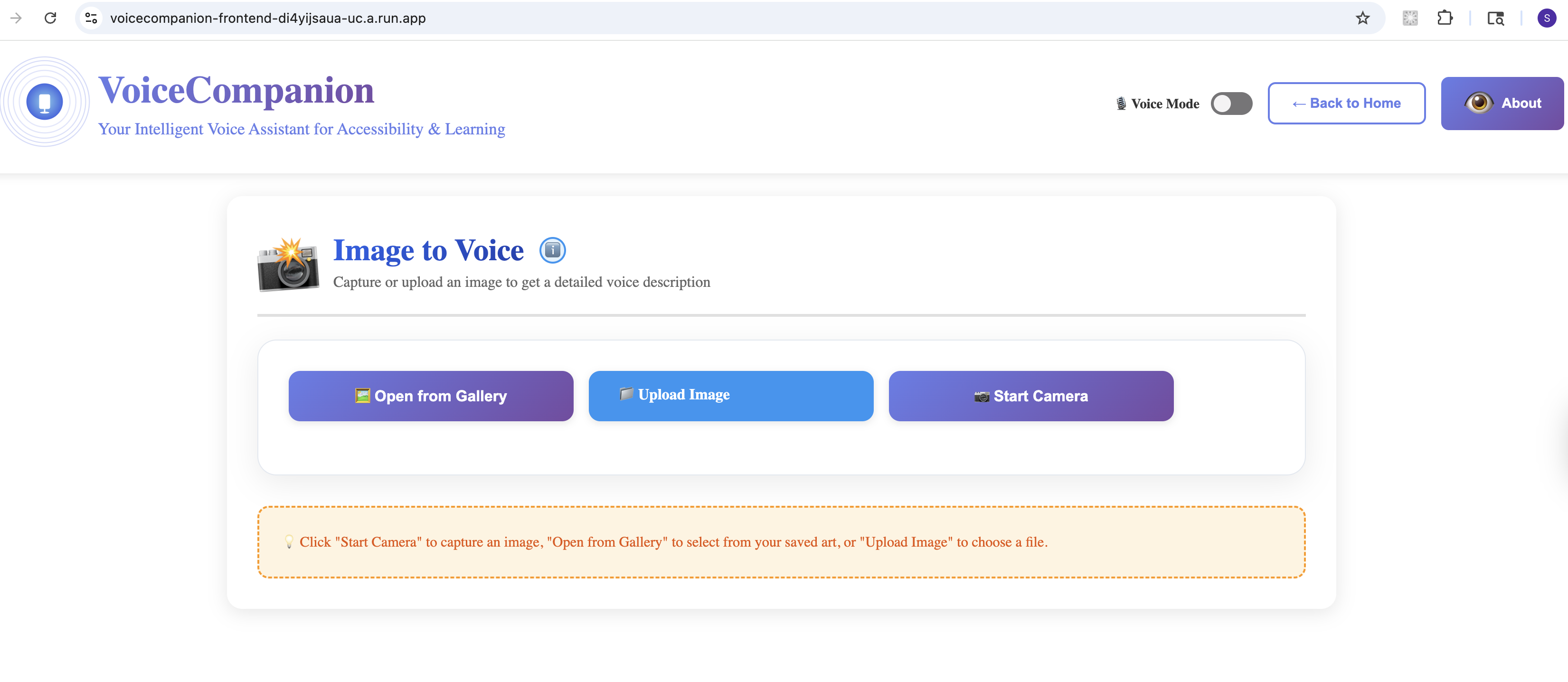Click the Open from Gallery button
The width and height of the screenshot is (1568, 682).
pyautogui.click(x=430, y=396)
